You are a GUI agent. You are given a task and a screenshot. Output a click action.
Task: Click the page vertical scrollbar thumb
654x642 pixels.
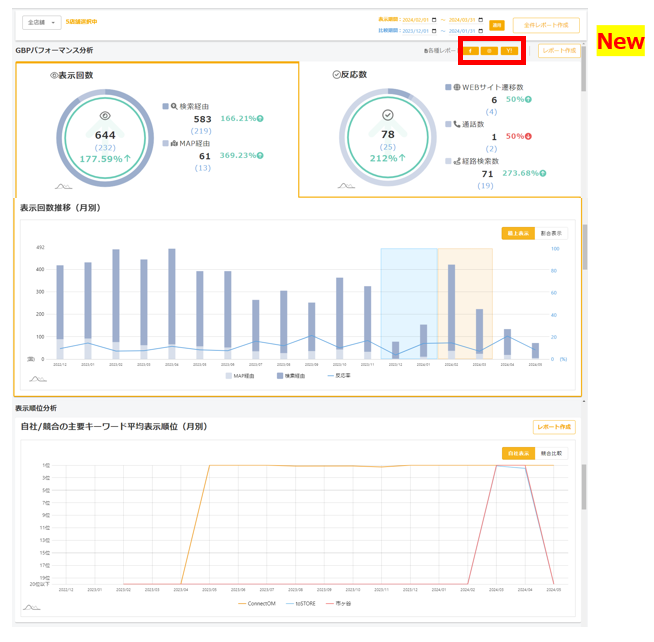click(x=585, y=245)
